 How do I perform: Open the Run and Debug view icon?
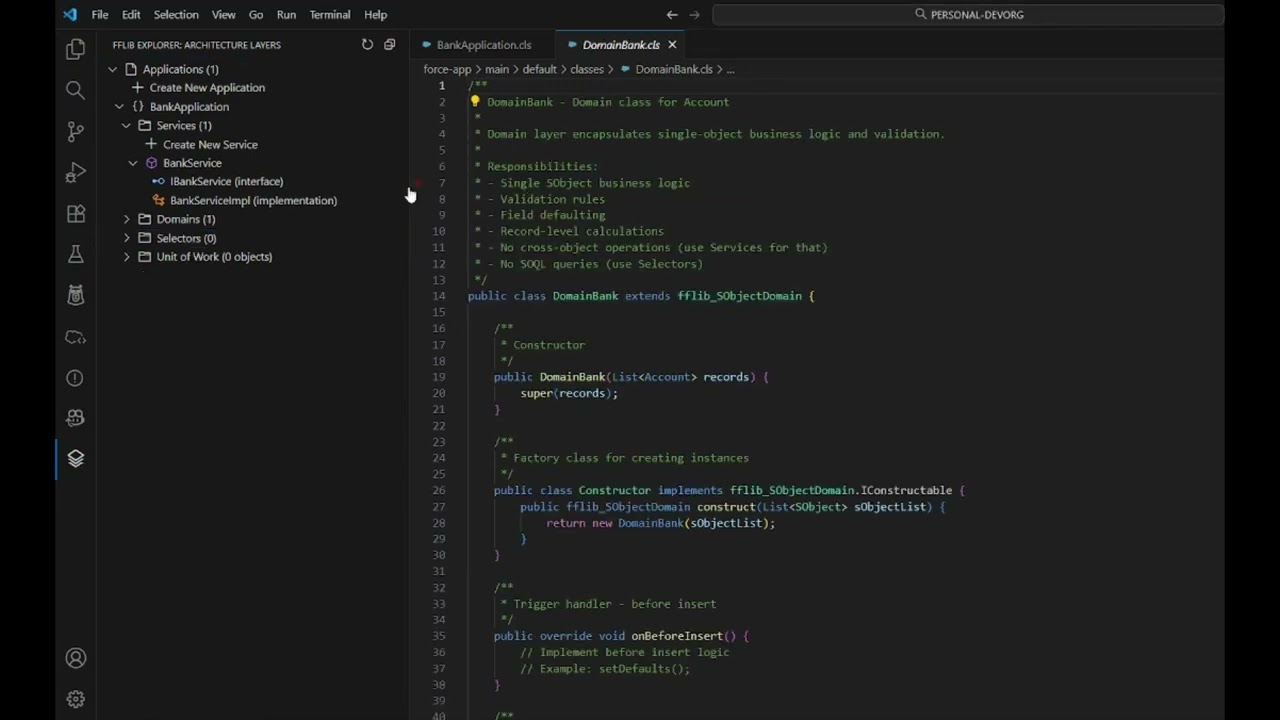pyautogui.click(x=75, y=173)
